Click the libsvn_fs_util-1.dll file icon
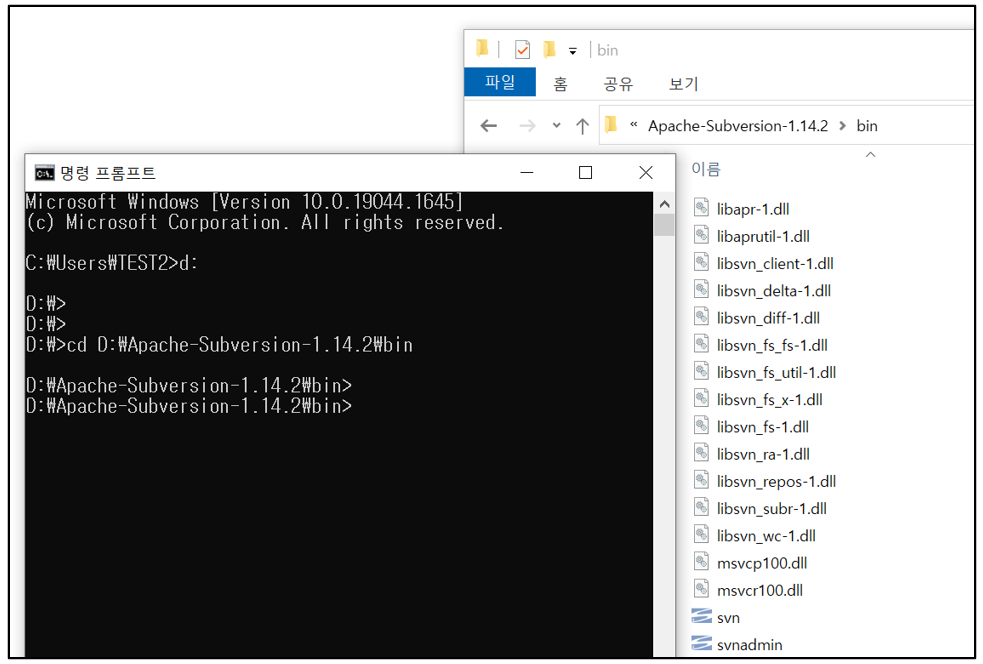The height and width of the screenshot is (664, 983). tap(702, 371)
